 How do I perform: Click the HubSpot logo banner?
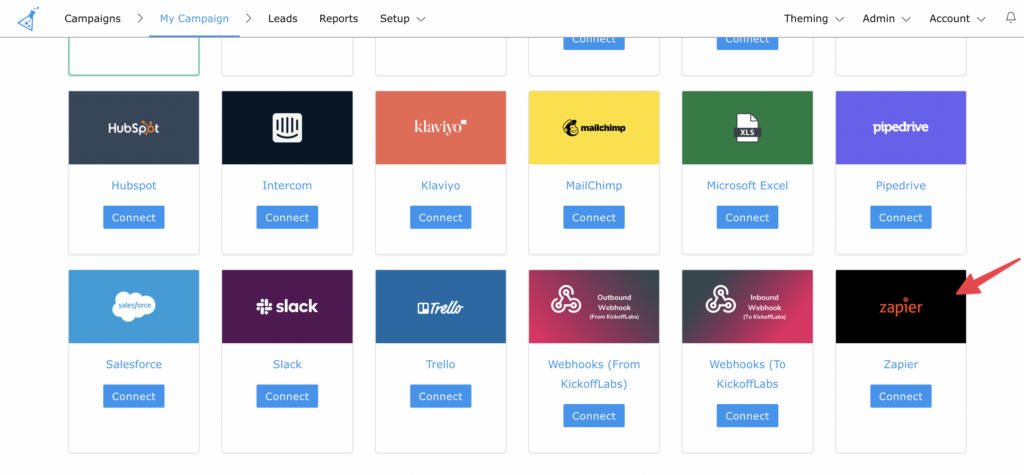click(134, 127)
